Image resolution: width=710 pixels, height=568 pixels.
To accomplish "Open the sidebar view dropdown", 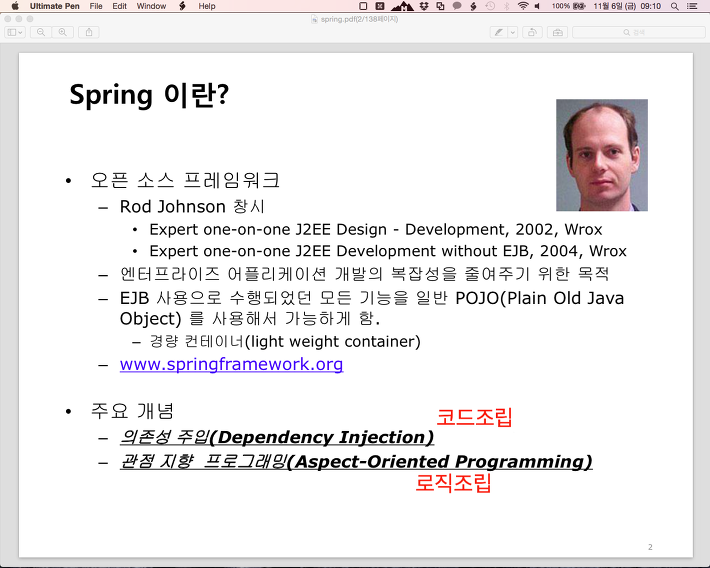I will tap(15, 32).
